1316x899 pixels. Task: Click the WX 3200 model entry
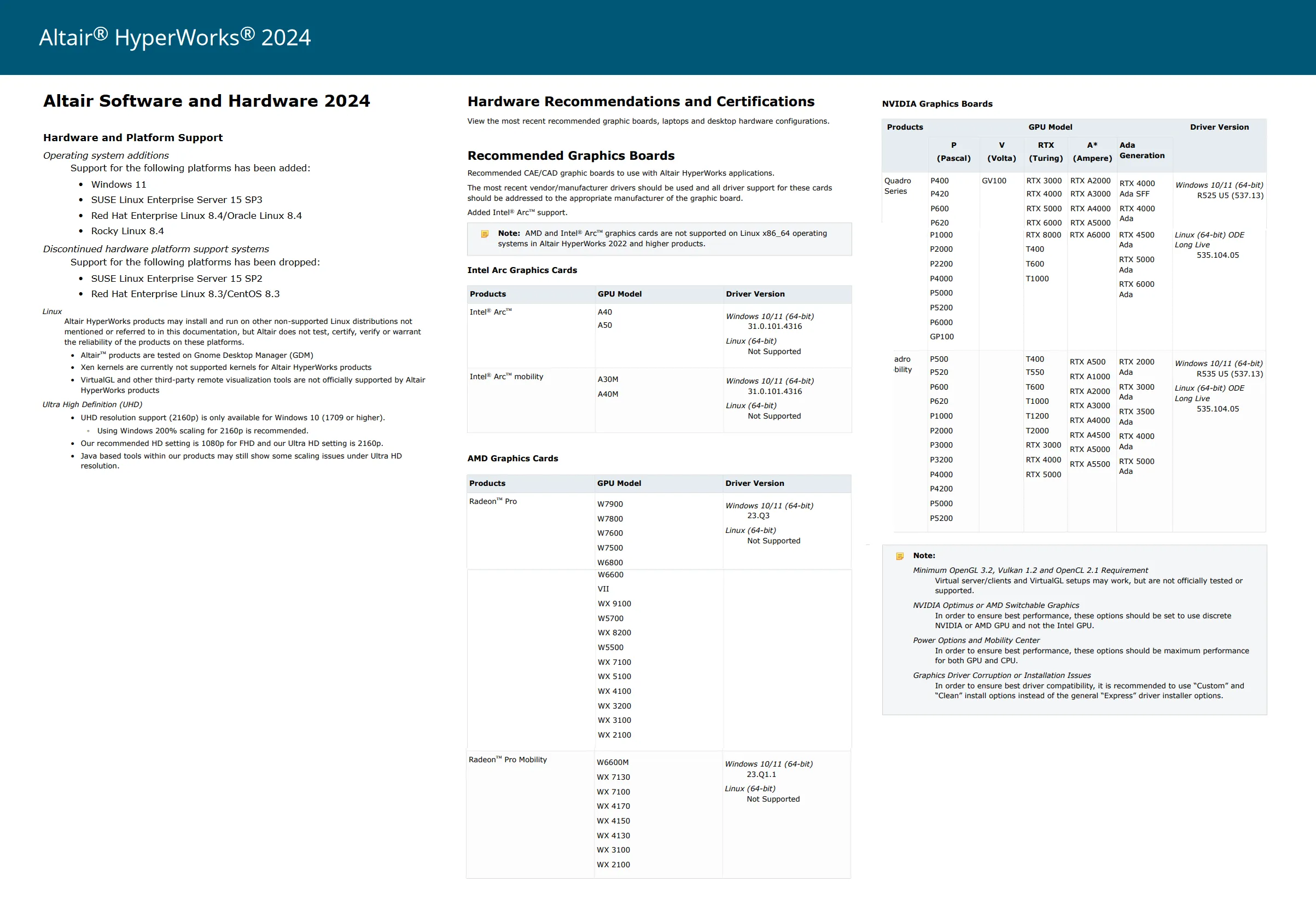[x=614, y=706]
